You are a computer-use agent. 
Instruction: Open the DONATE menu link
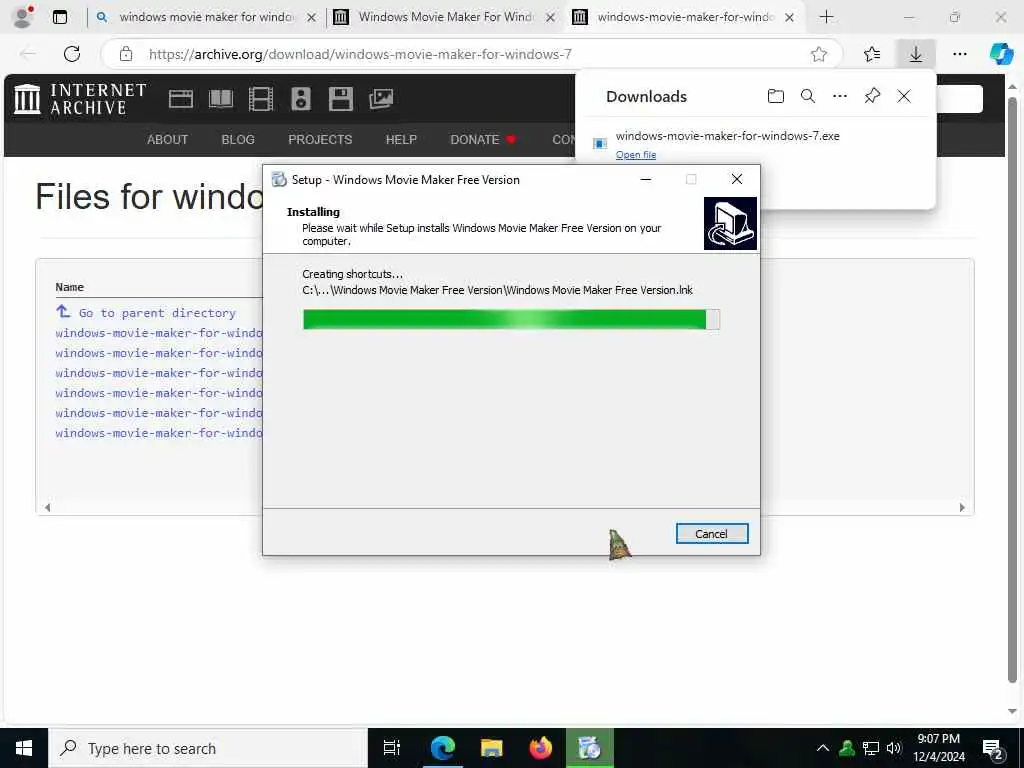coord(483,140)
